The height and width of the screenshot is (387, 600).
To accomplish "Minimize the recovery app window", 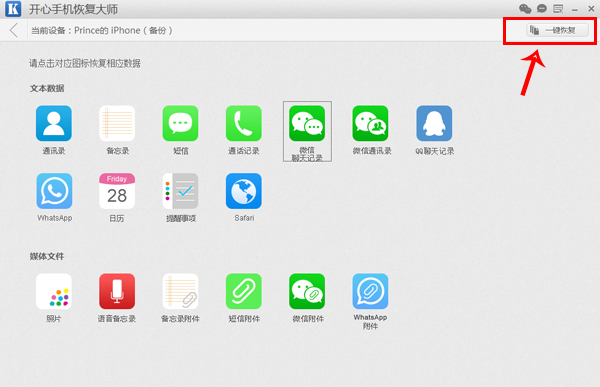I will (x=575, y=10).
